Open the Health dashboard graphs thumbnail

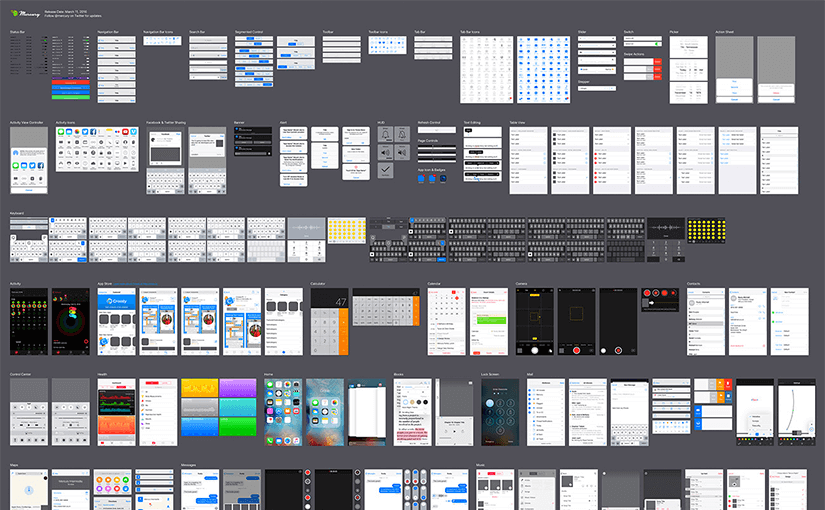coord(116,412)
